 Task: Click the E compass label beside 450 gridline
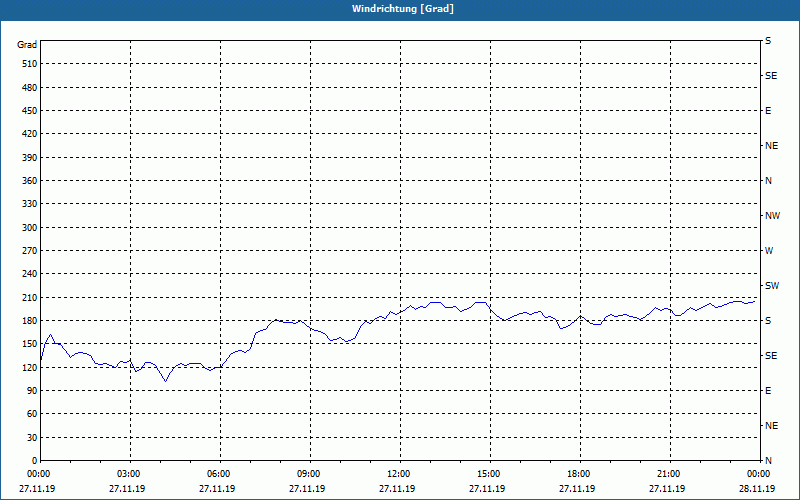click(x=768, y=111)
